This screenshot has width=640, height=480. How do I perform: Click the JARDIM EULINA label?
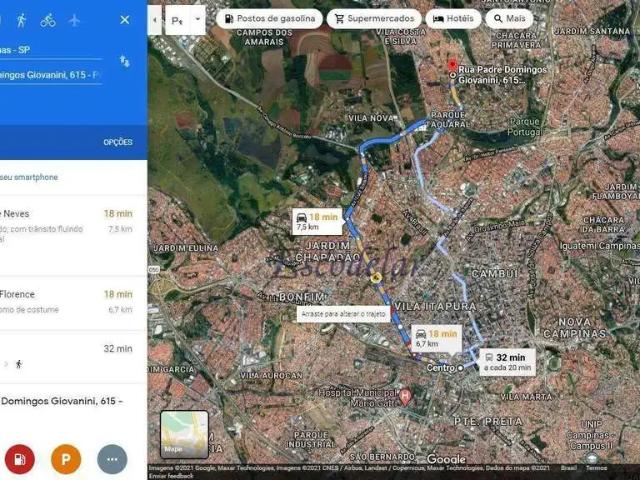pyautogui.click(x=186, y=248)
